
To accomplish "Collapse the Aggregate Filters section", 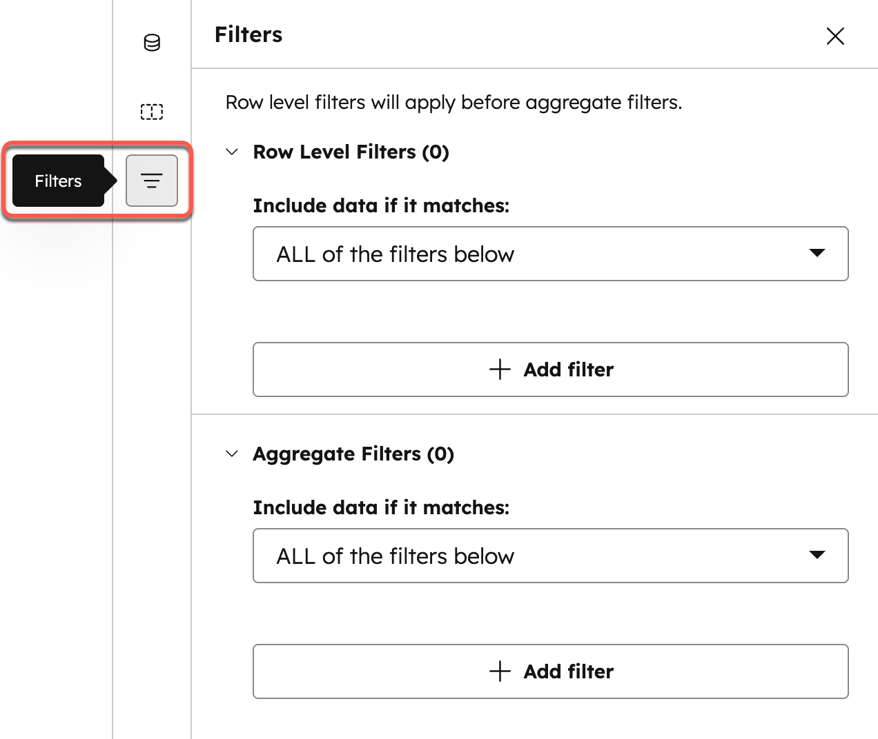I will coord(231,453).
